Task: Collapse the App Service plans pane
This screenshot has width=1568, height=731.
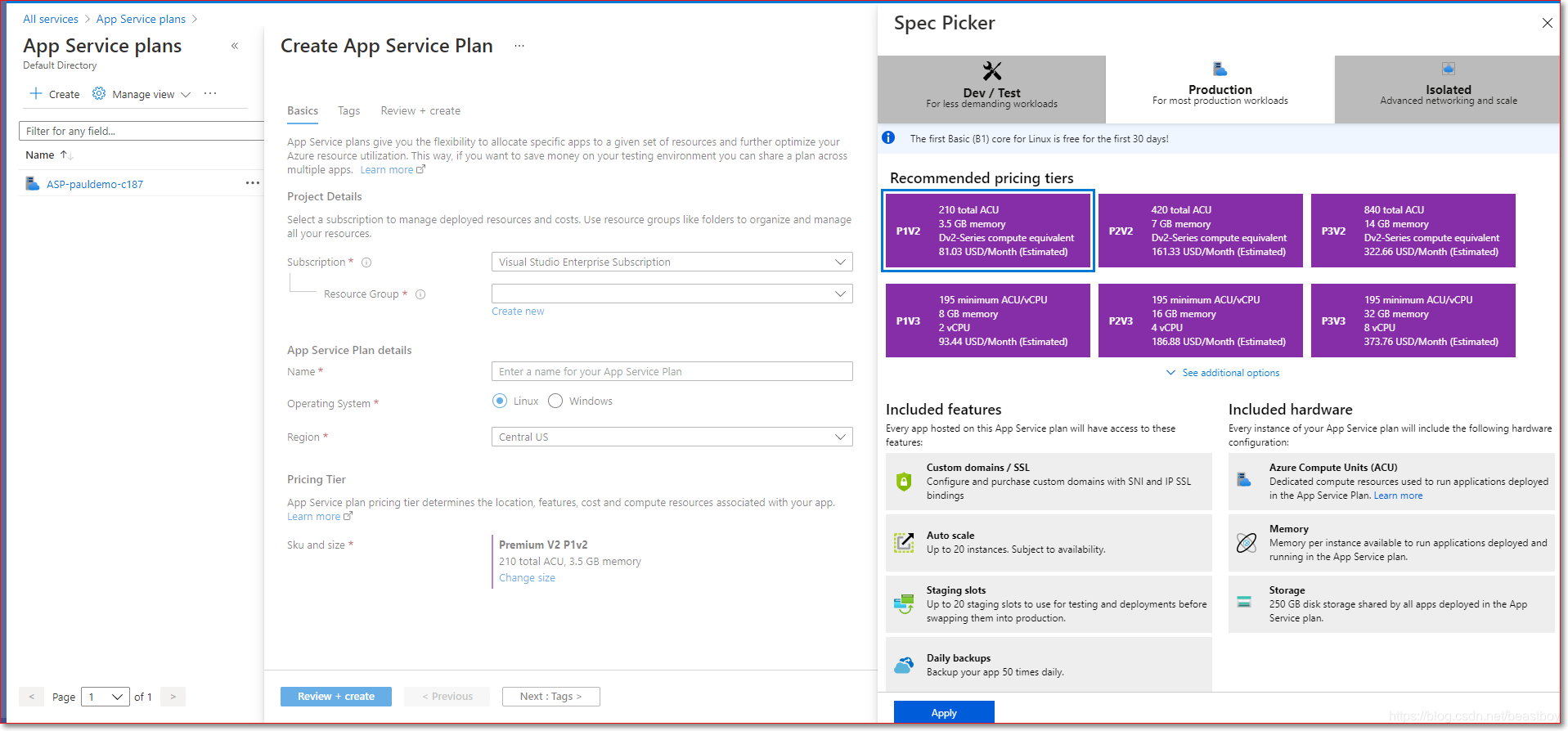Action: pos(235,46)
